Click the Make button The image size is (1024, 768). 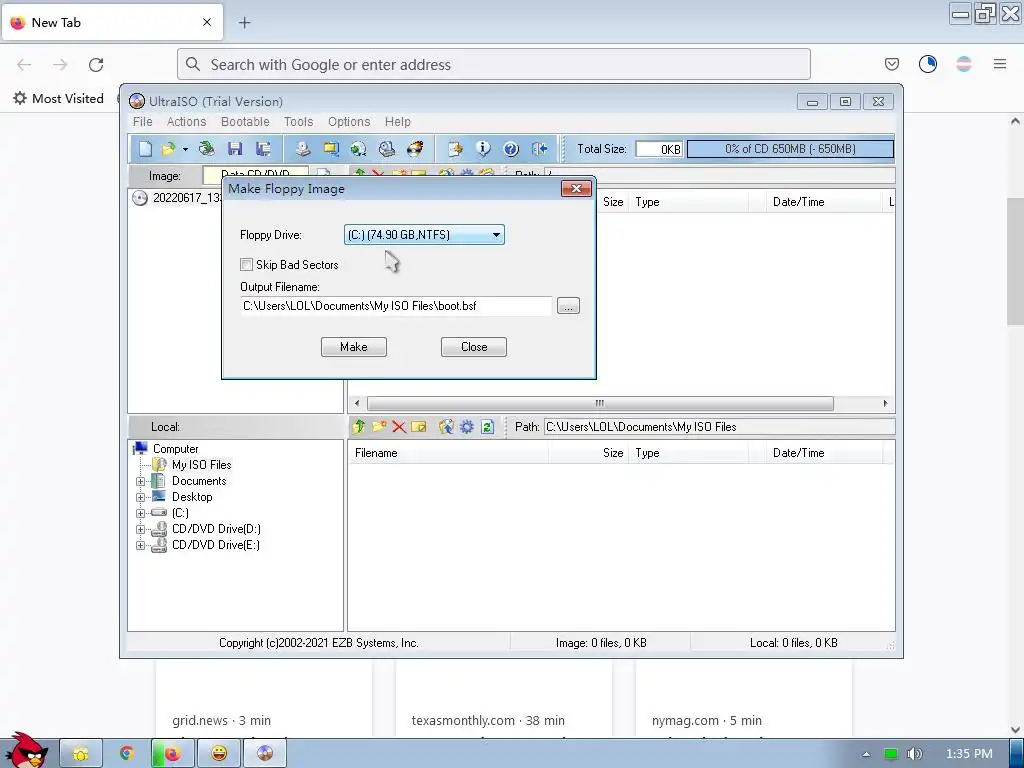354,347
